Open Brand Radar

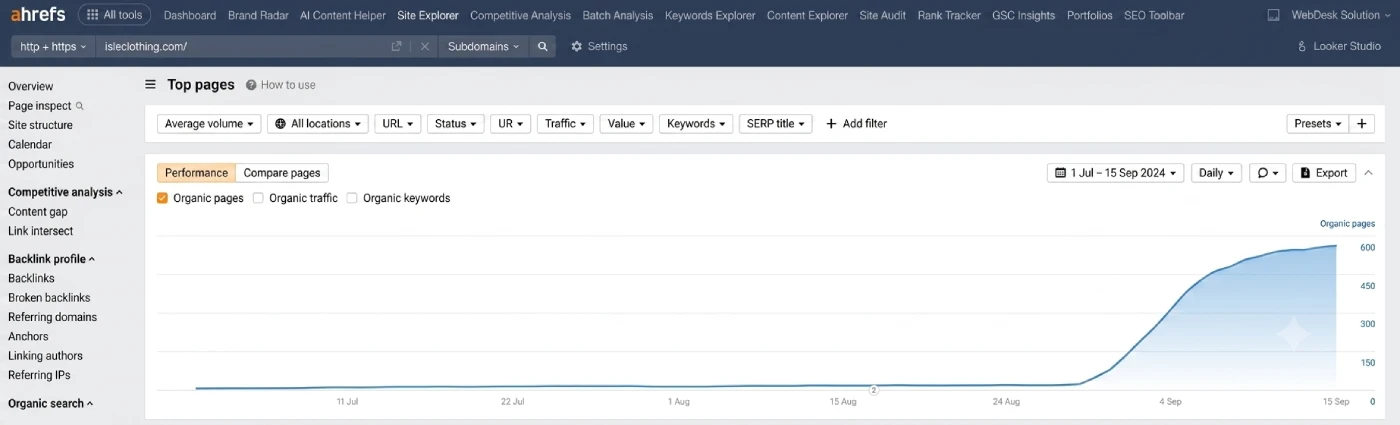[258, 15]
